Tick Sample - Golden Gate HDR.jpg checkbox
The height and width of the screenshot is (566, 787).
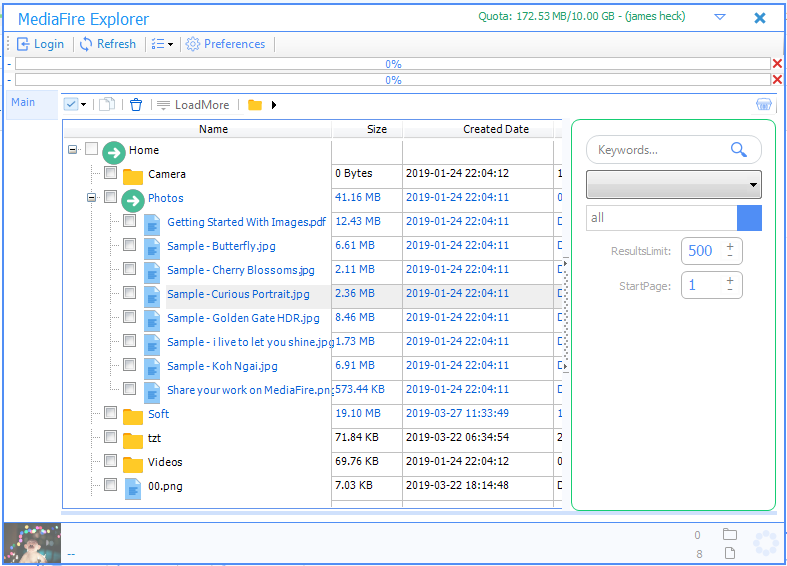coord(129,316)
